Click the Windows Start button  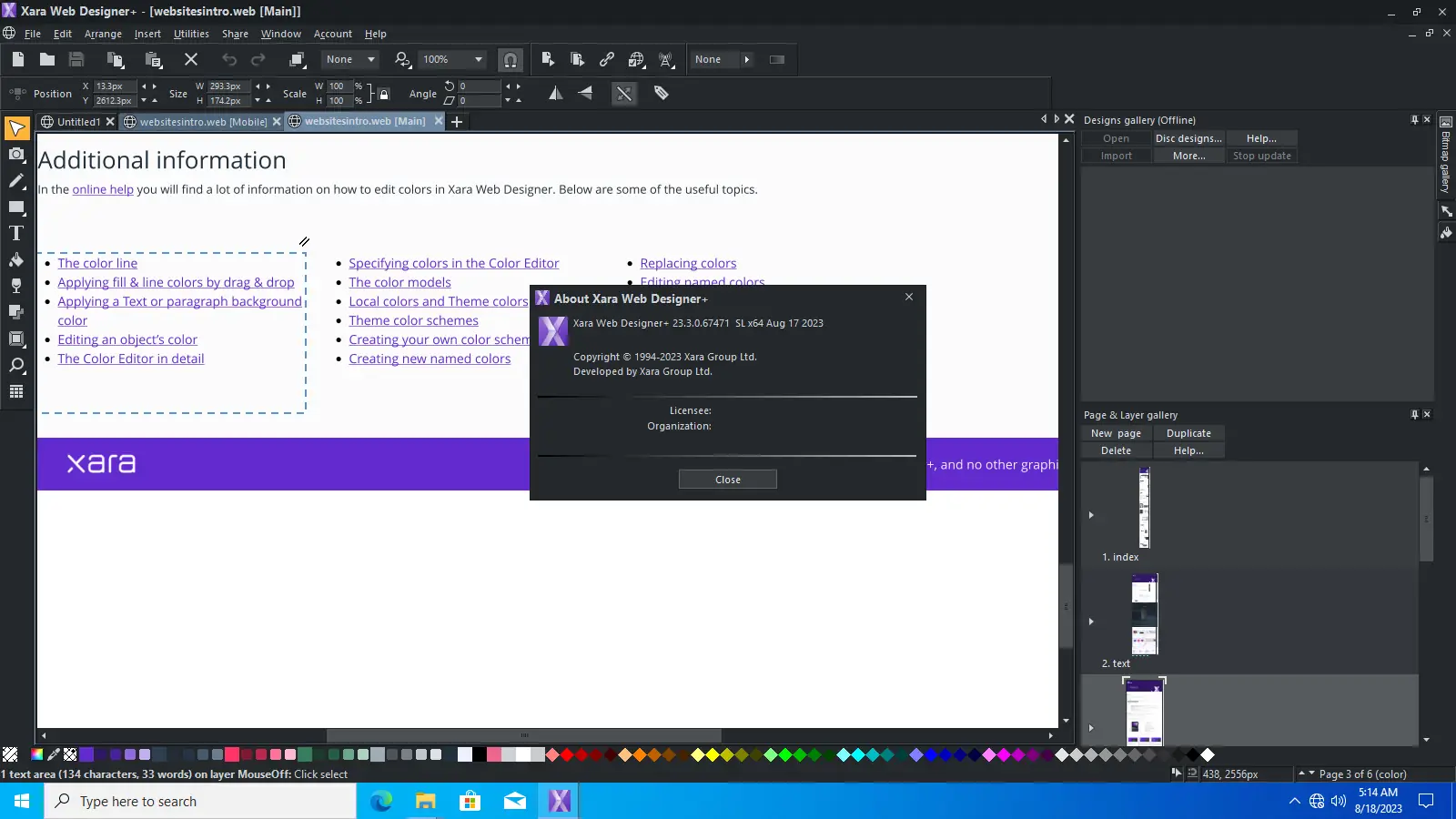pyautogui.click(x=22, y=801)
